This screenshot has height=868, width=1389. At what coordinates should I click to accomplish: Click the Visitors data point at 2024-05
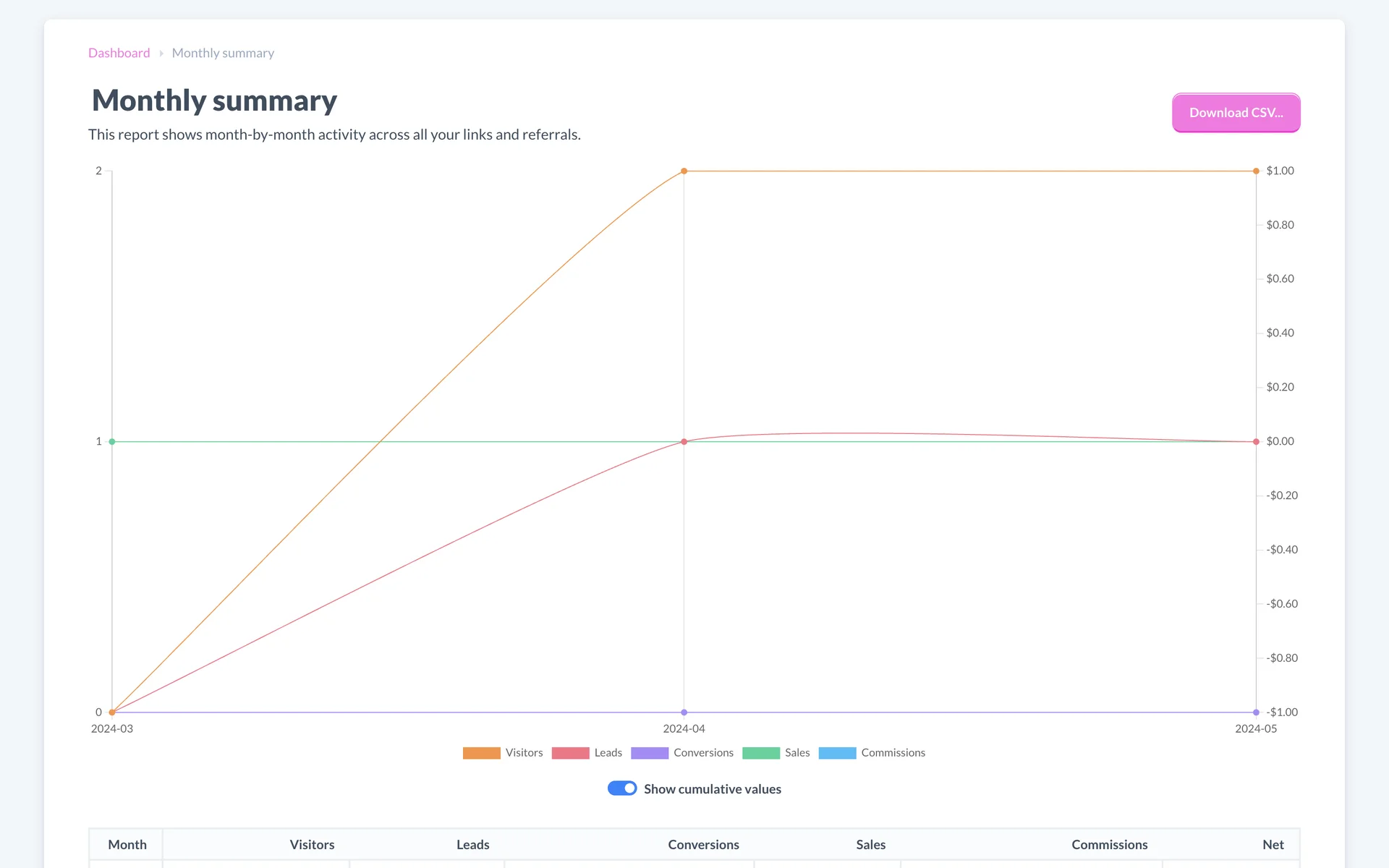pos(1256,171)
